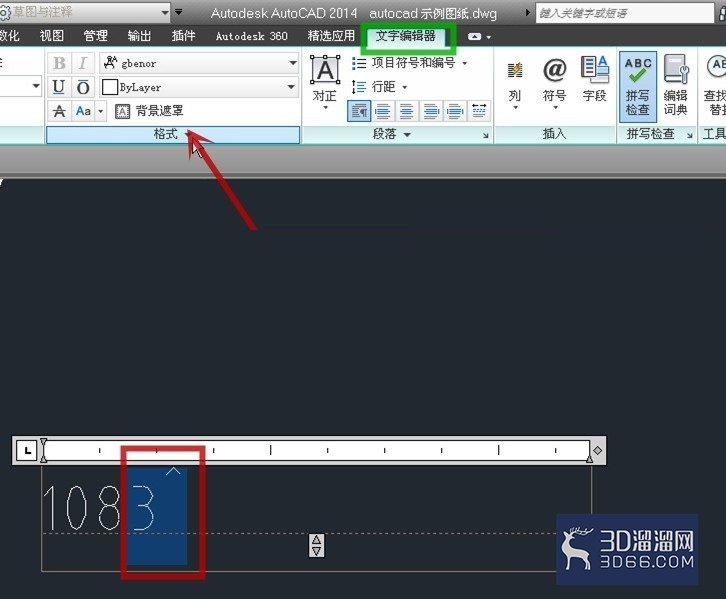Switch to the 管理 tab

point(95,36)
